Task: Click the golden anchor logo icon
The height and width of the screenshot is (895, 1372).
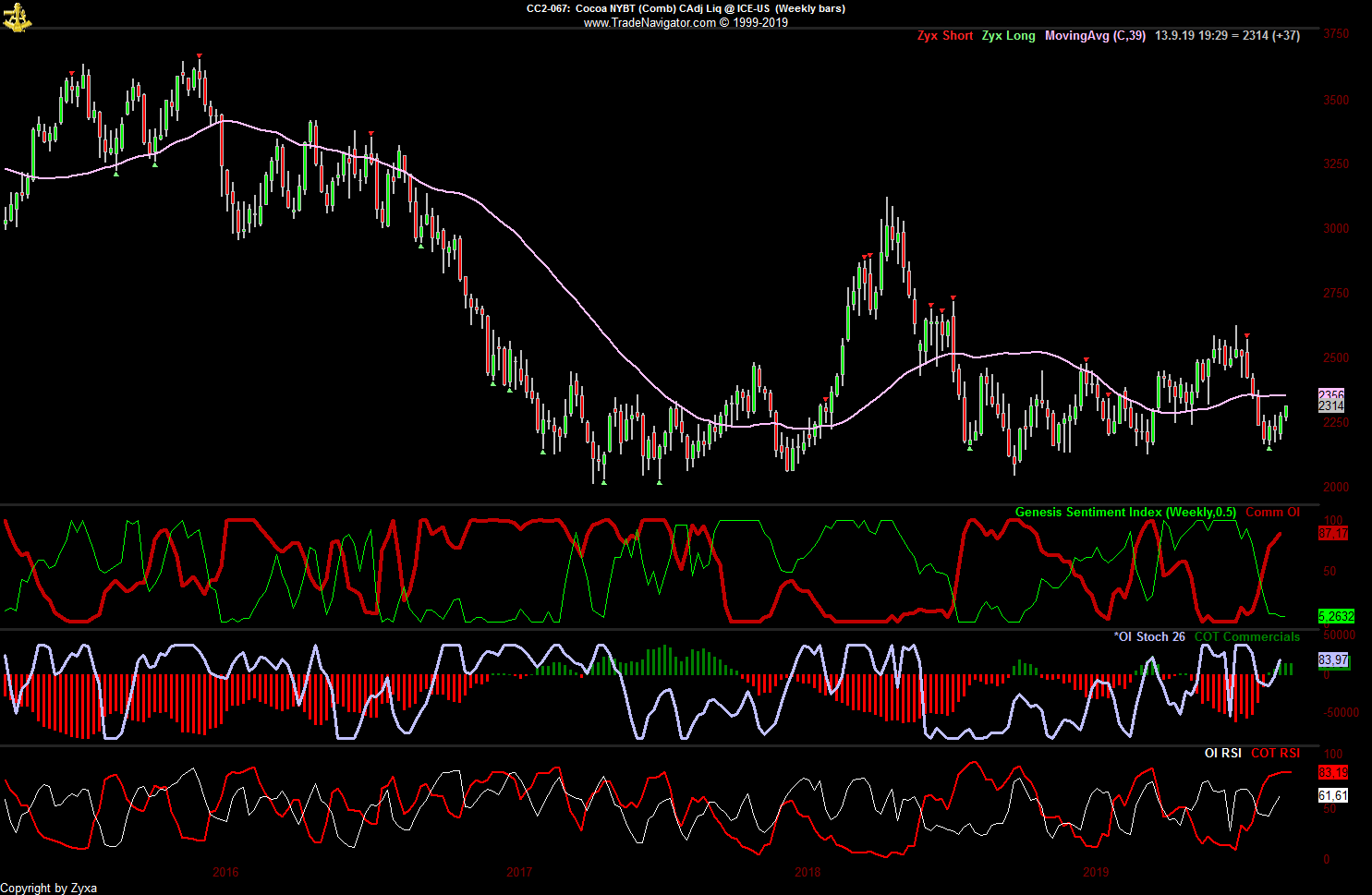Action: coord(16,17)
